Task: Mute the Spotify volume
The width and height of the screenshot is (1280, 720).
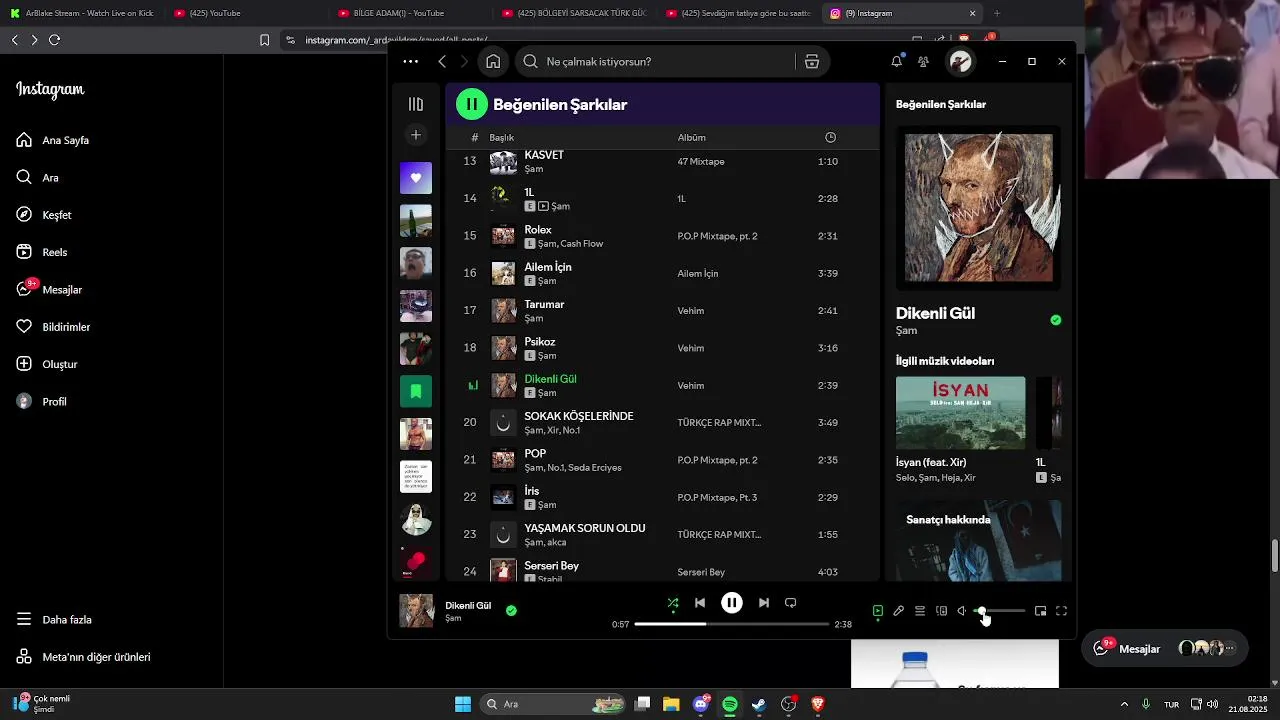Action: point(962,611)
